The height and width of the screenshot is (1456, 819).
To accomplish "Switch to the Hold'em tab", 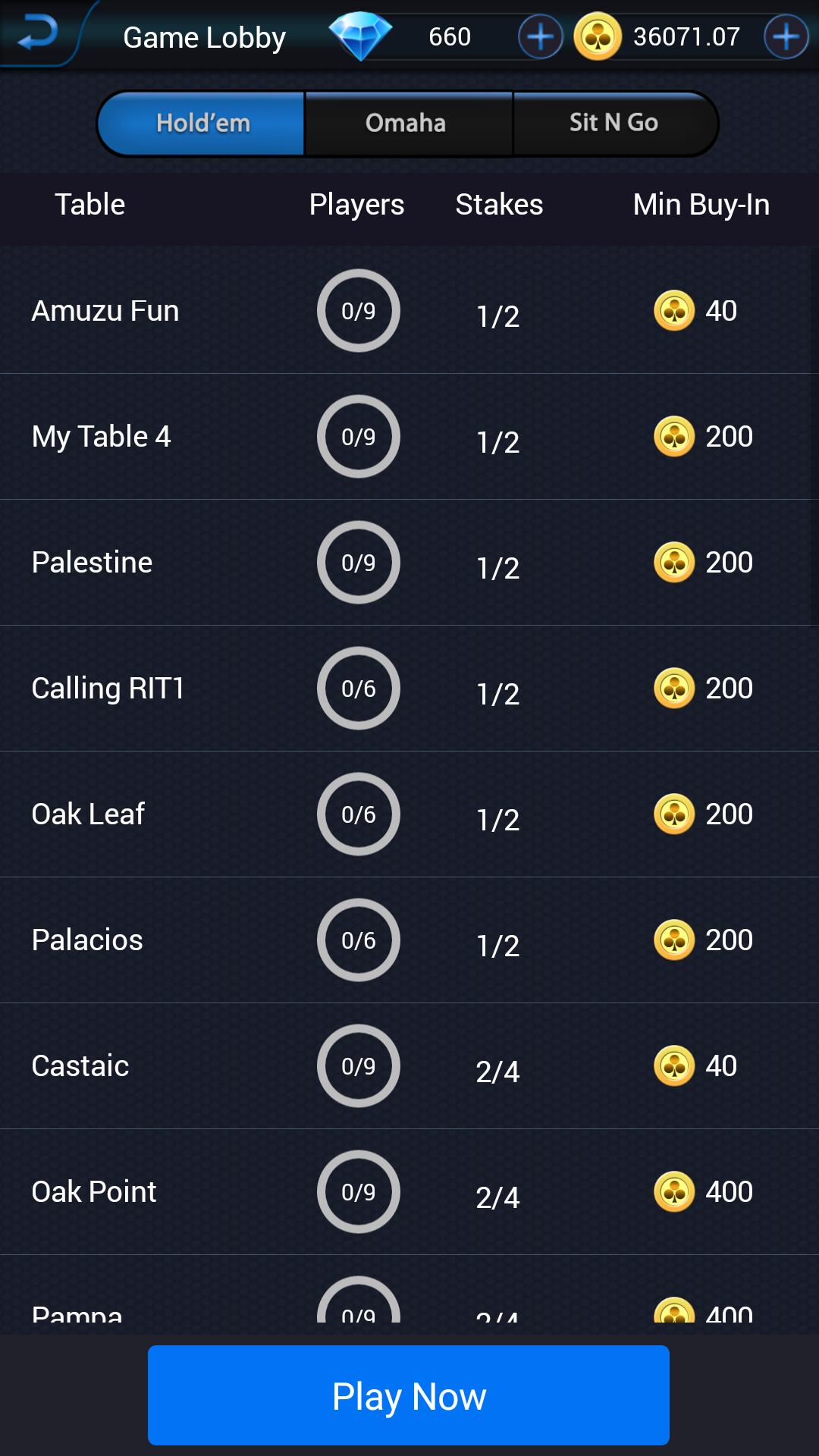I will [202, 123].
